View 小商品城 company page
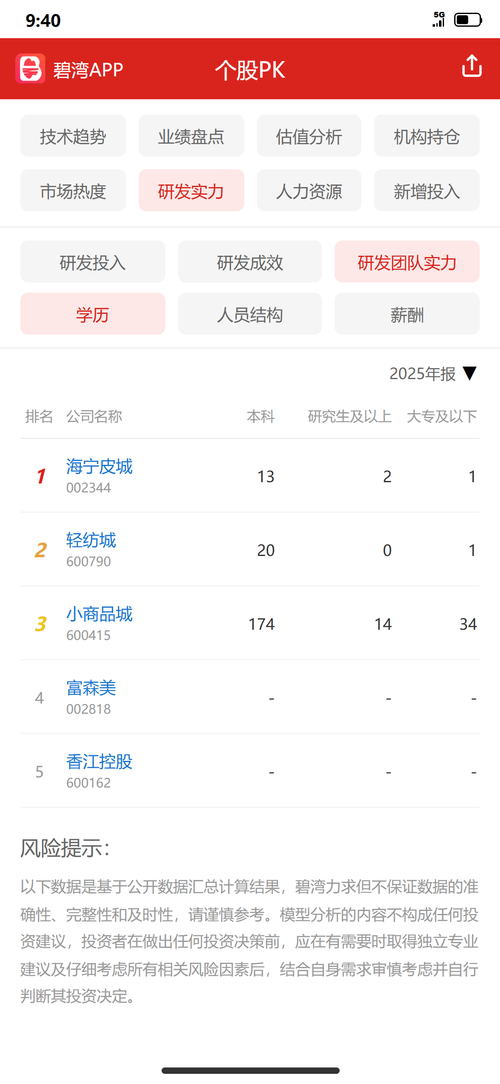The image size is (500, 1084). pos(100,614)
